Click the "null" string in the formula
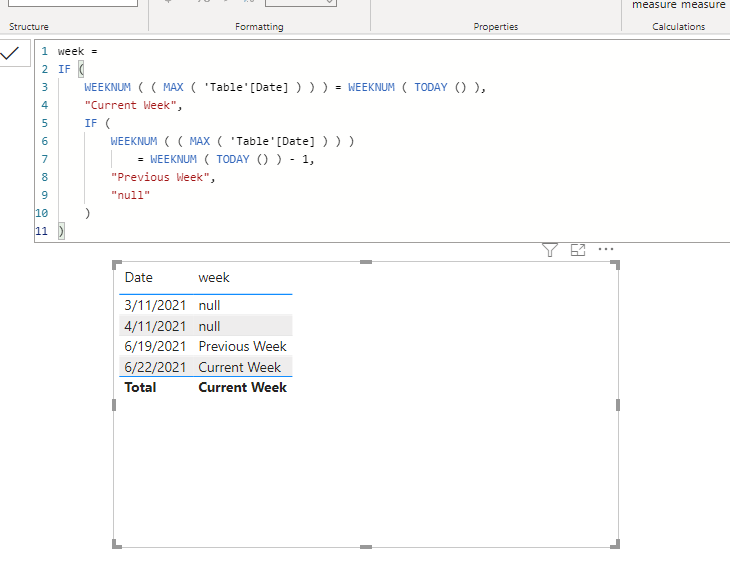Screen dimensions: 730x563 coord(130,195)
